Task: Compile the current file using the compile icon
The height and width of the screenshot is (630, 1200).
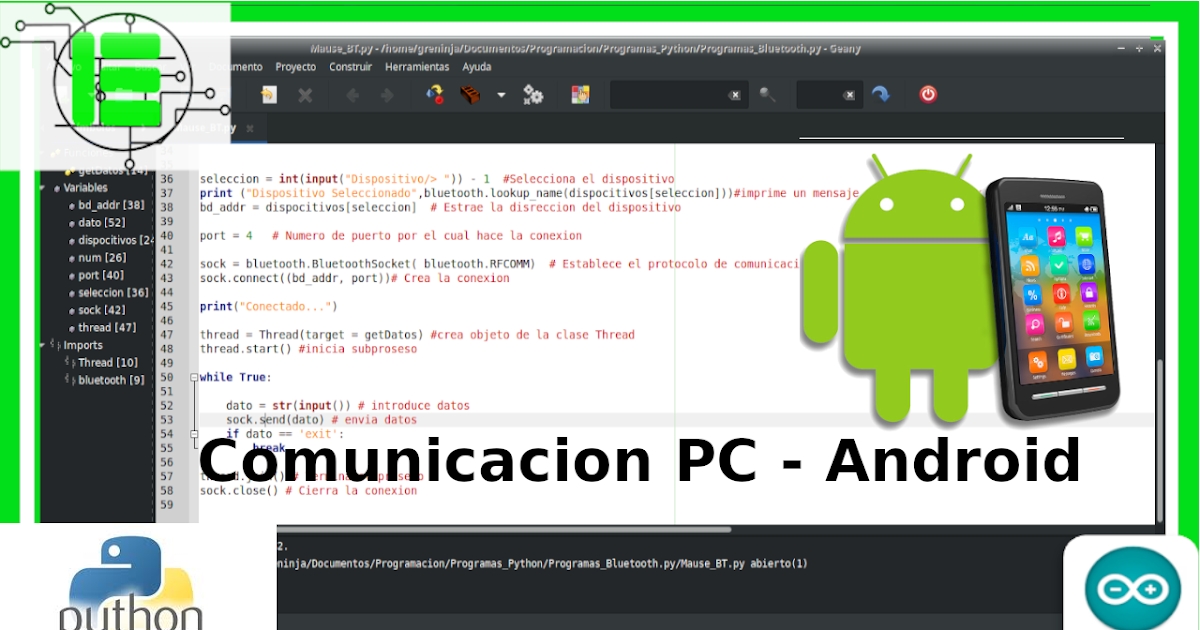Action: (436, 95)
